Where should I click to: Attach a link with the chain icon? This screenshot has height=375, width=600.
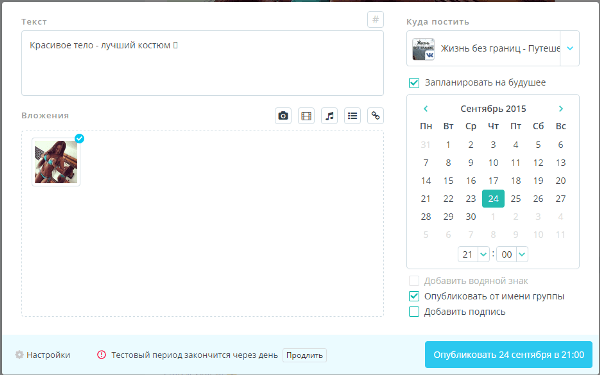coord(375,116)
